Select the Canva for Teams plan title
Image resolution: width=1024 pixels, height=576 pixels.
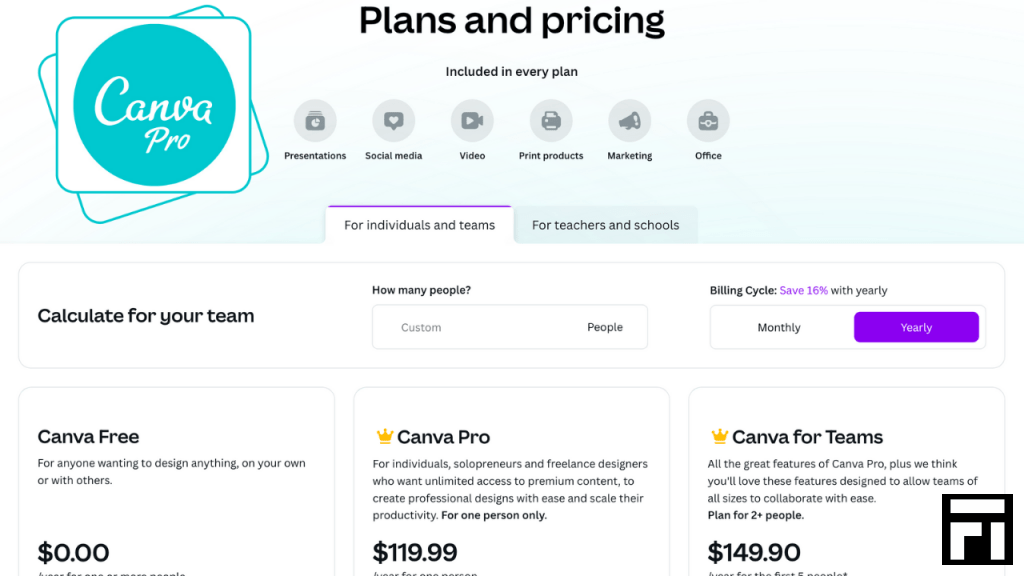[x=807, y=437]
